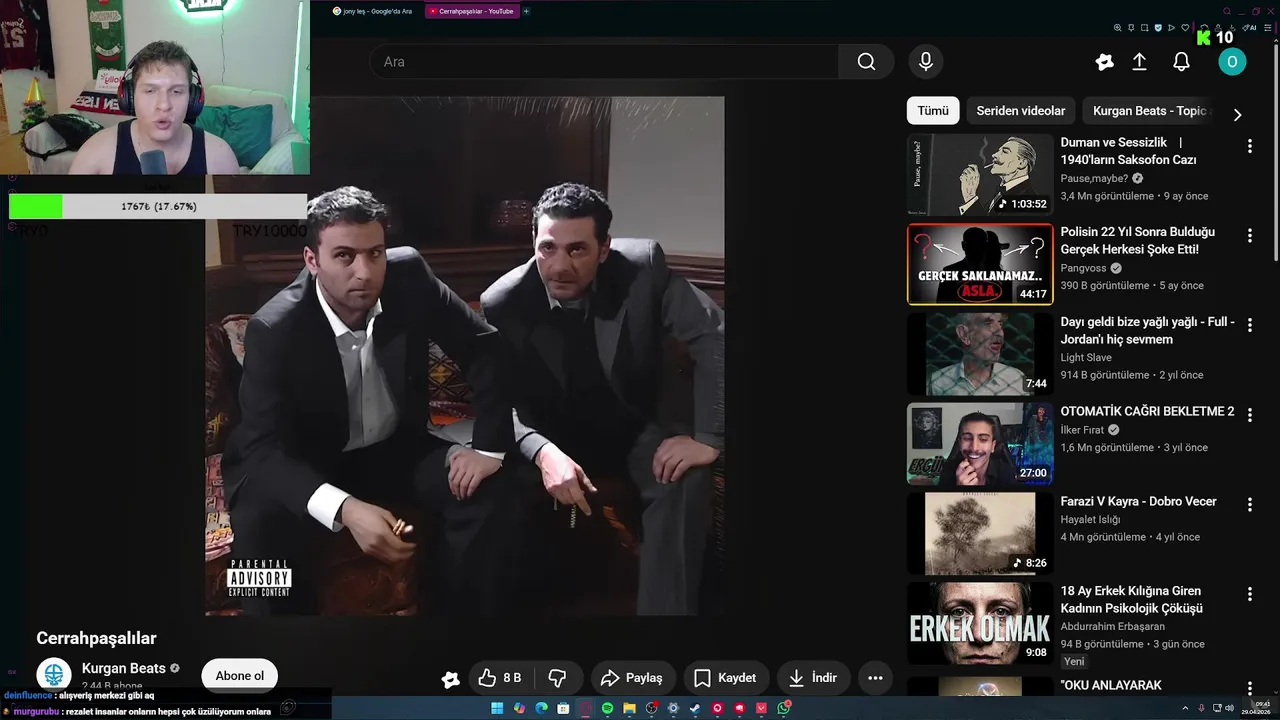Viewport: 1280px width, 720px height.
Task: Click the Light Slave channel name
Action: click(1086, 357)
